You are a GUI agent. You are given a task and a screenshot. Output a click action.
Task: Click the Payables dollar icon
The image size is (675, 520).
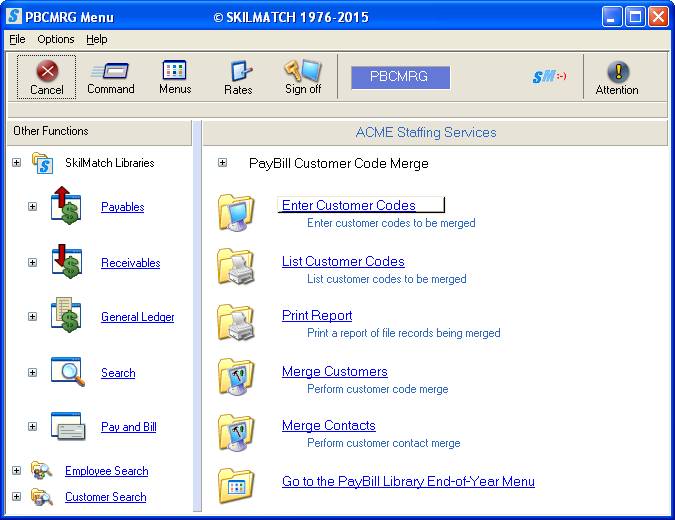66,206
